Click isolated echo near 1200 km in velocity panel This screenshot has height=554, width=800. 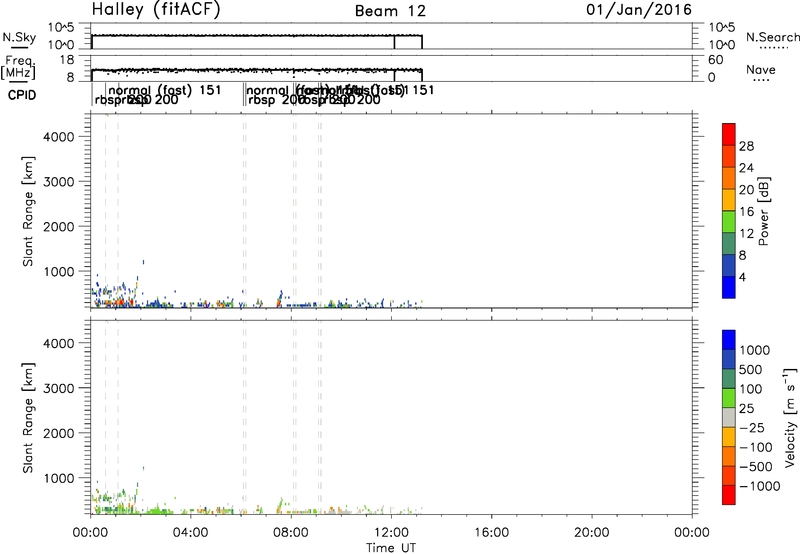(143, 468)
